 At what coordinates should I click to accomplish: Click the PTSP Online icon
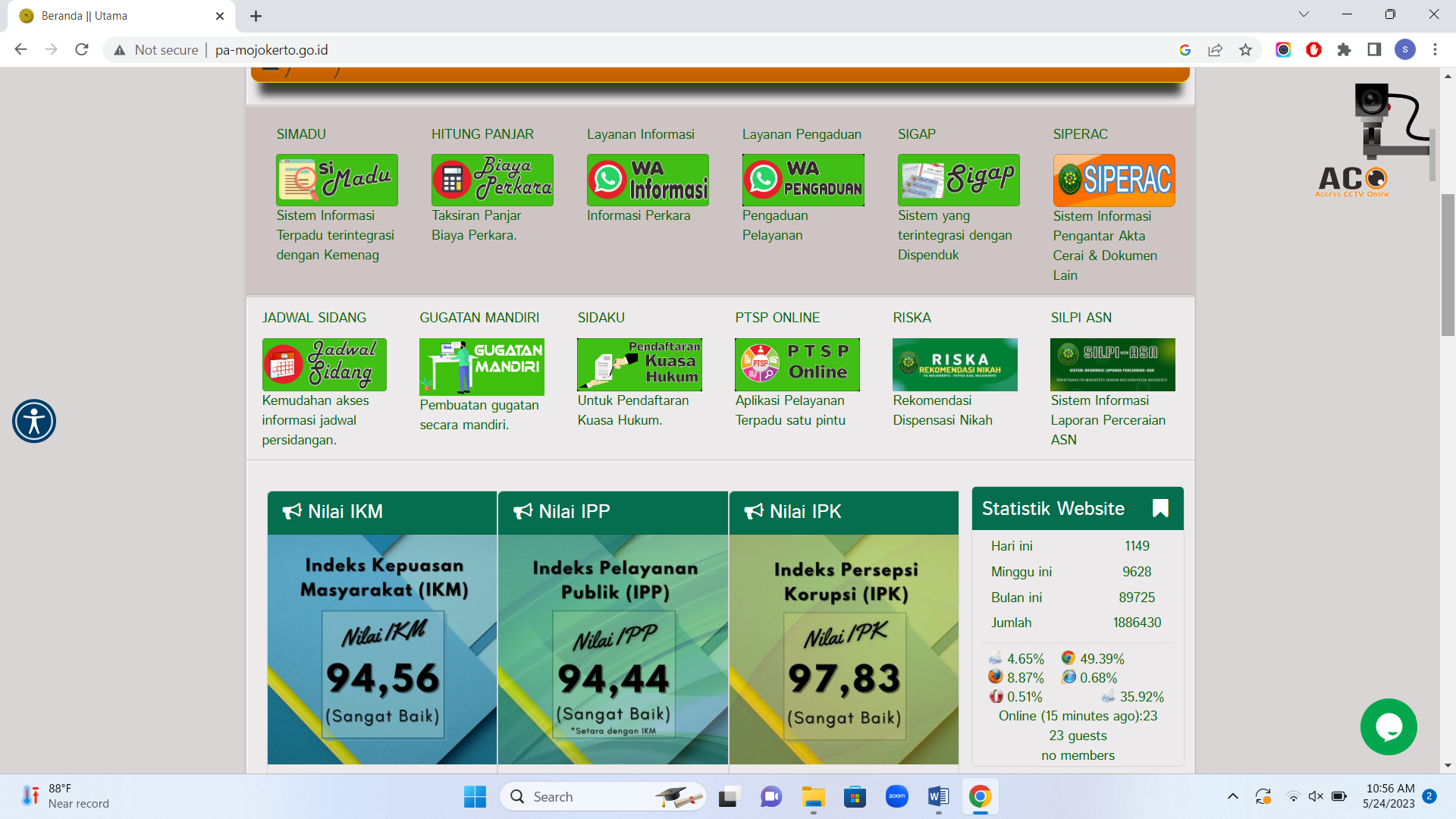(x=797, y=365)
